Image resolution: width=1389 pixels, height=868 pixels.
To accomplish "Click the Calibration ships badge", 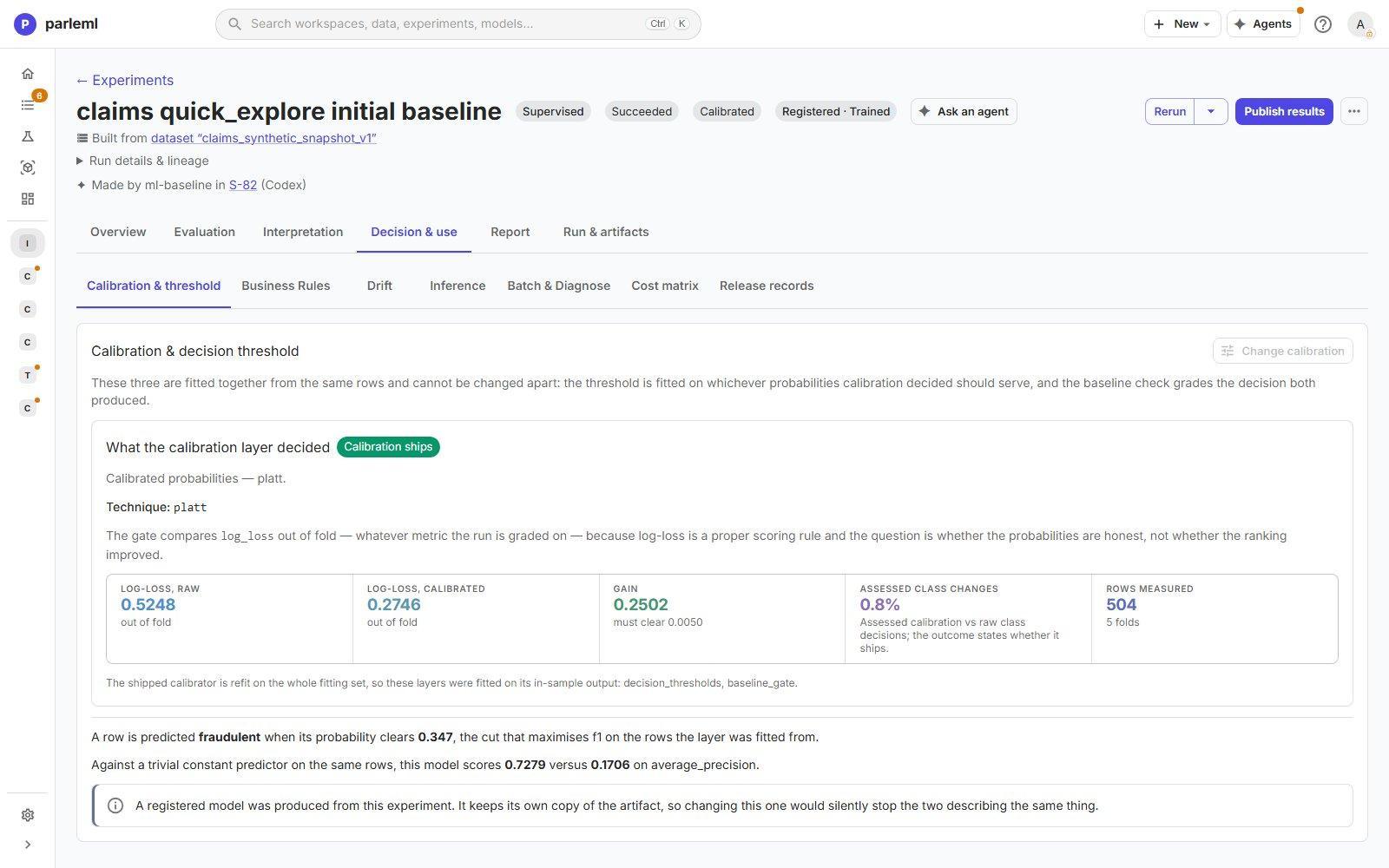I will point(388,447).
